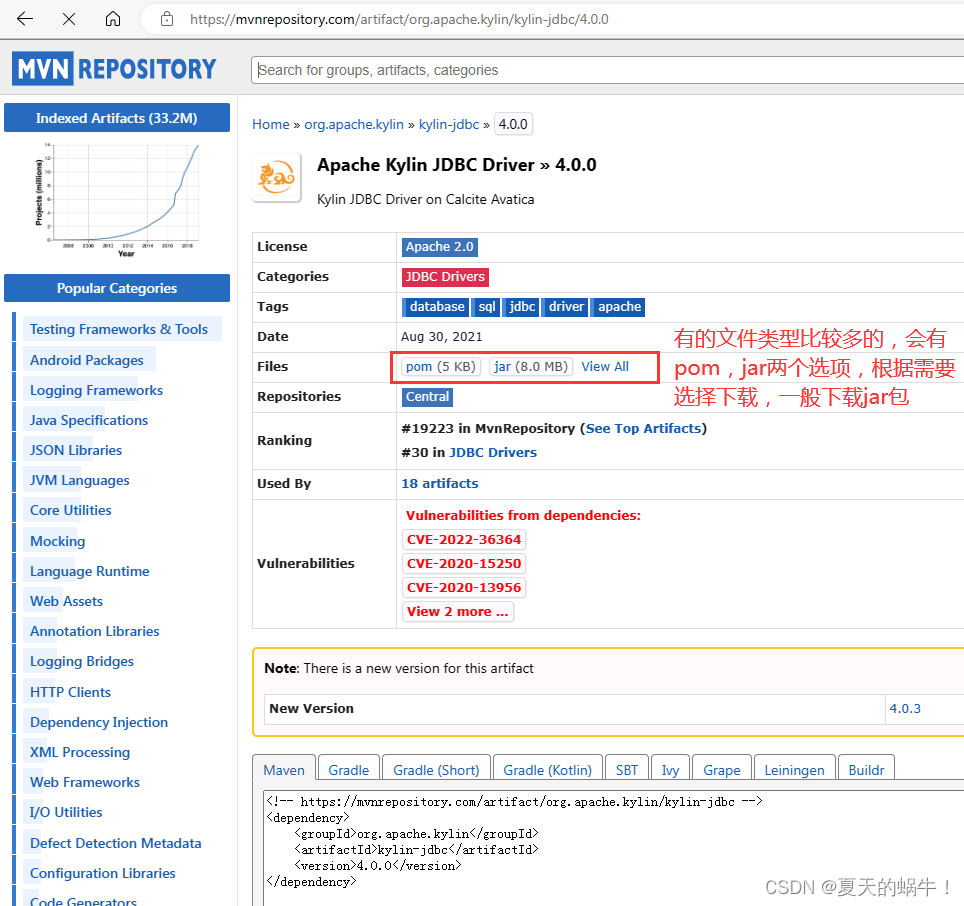Switch to the Ivy tab

[670, 770]
